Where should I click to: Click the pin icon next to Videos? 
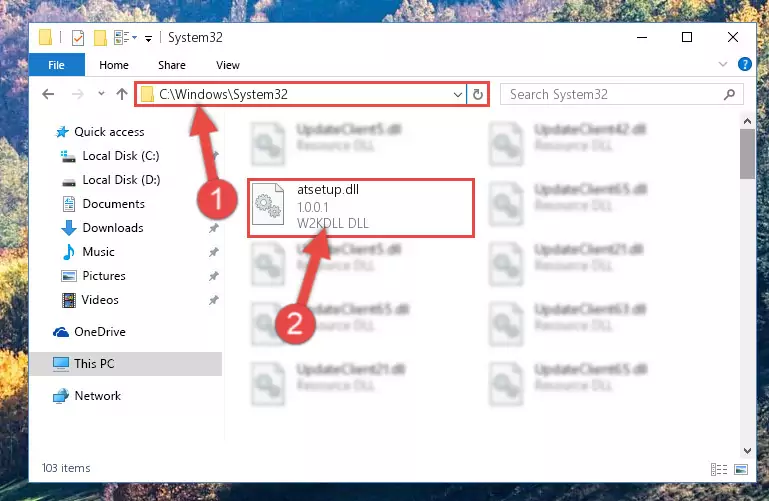(x=213, y=300)
